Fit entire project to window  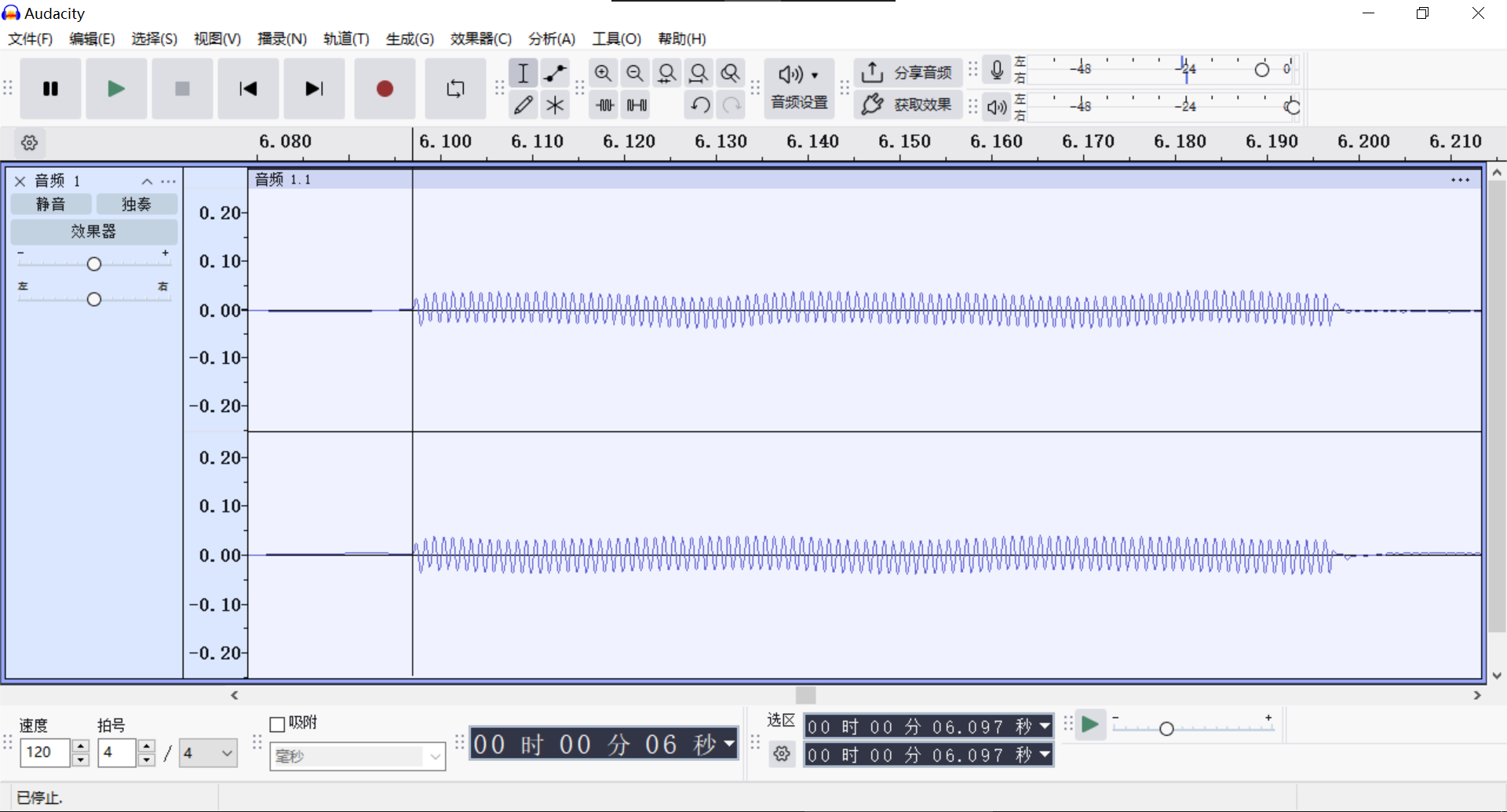point(699,73)
